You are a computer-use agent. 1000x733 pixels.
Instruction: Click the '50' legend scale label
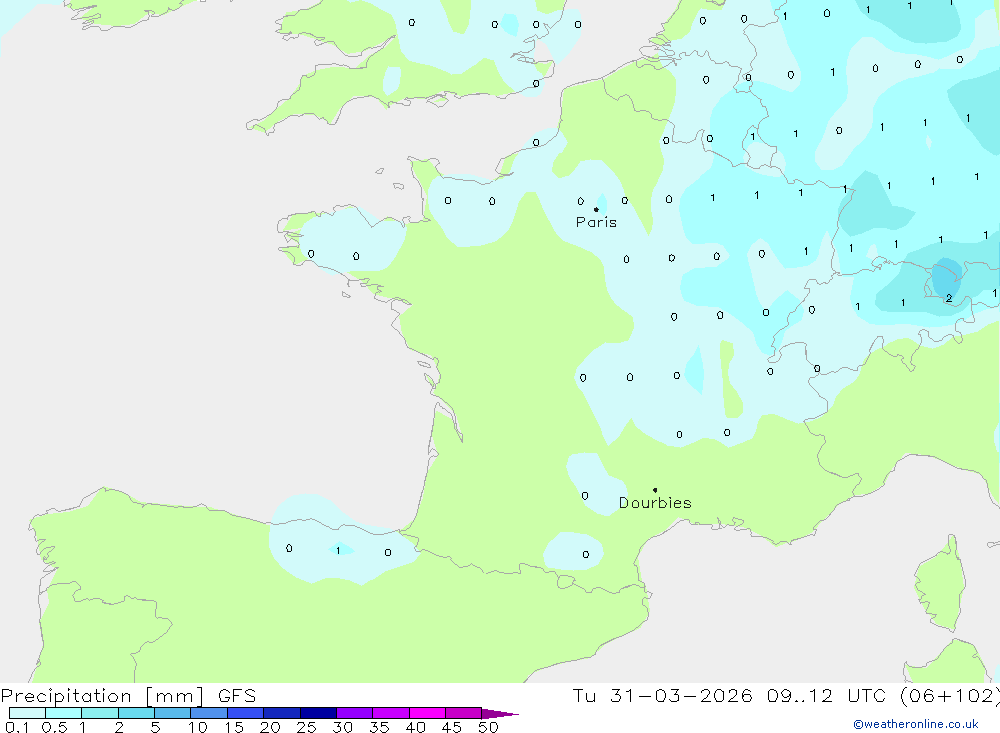pos(488,727)
